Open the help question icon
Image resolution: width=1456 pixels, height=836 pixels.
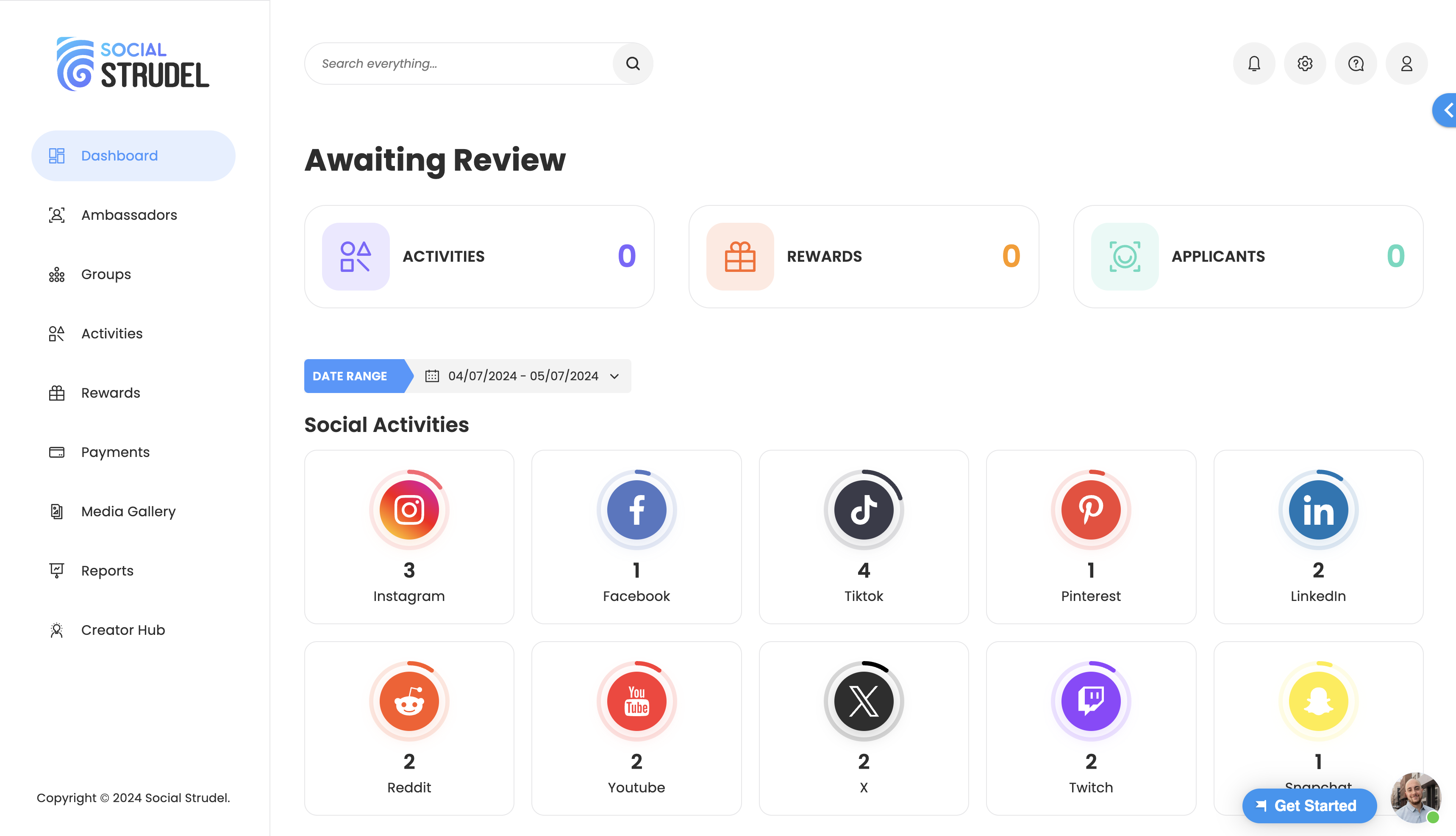[1356, 64]
